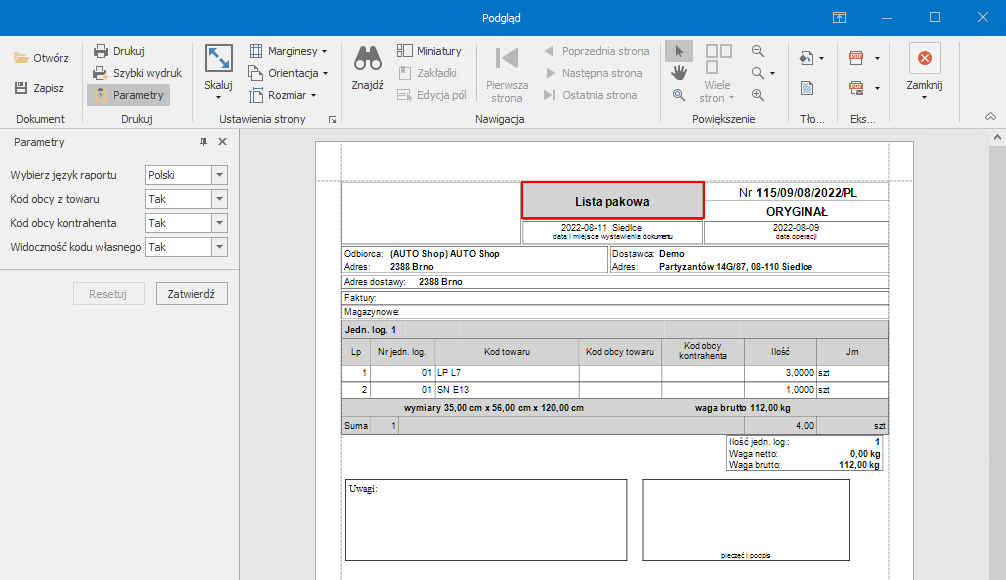Collapse the ribbon with the chevron
The image size is (1006, 580).
[x=990, y=117]
